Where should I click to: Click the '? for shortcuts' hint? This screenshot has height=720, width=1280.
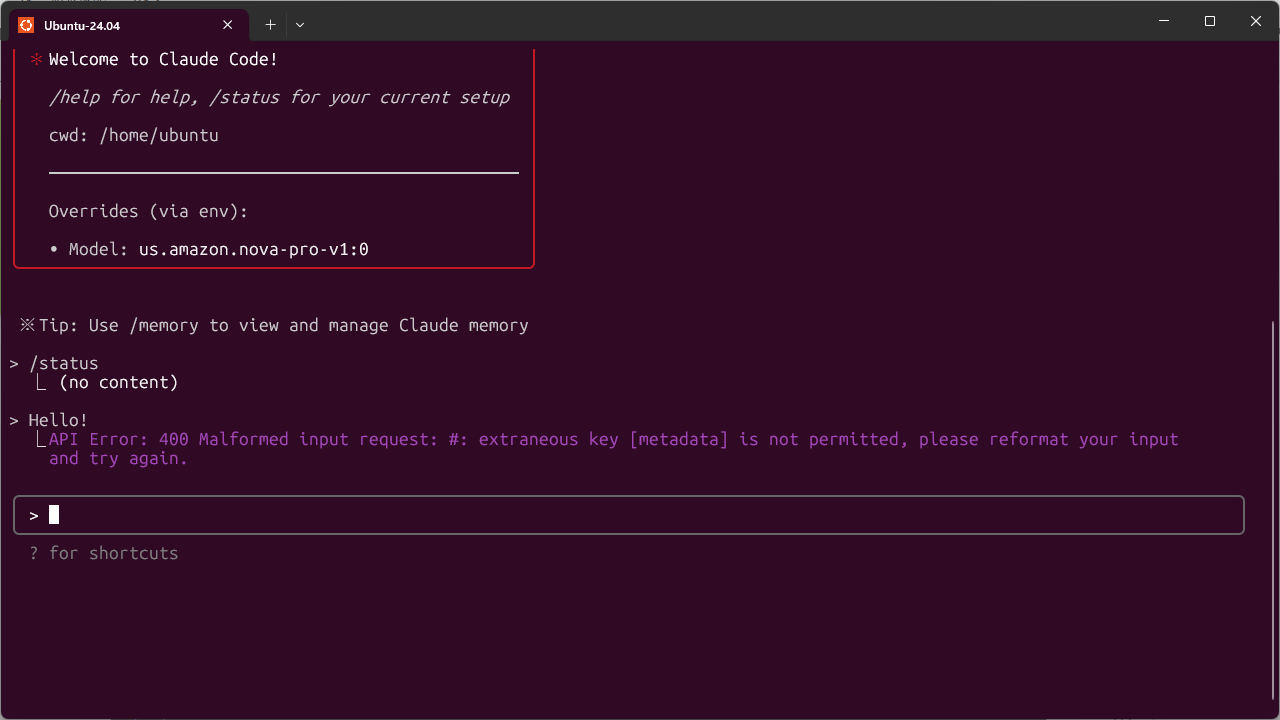[104, 553]
